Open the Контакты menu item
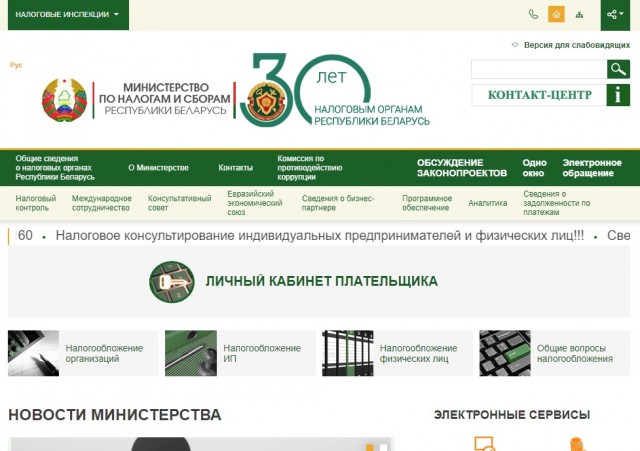Image resolution: width=640 pixels, height=451 pixels. 236,168
